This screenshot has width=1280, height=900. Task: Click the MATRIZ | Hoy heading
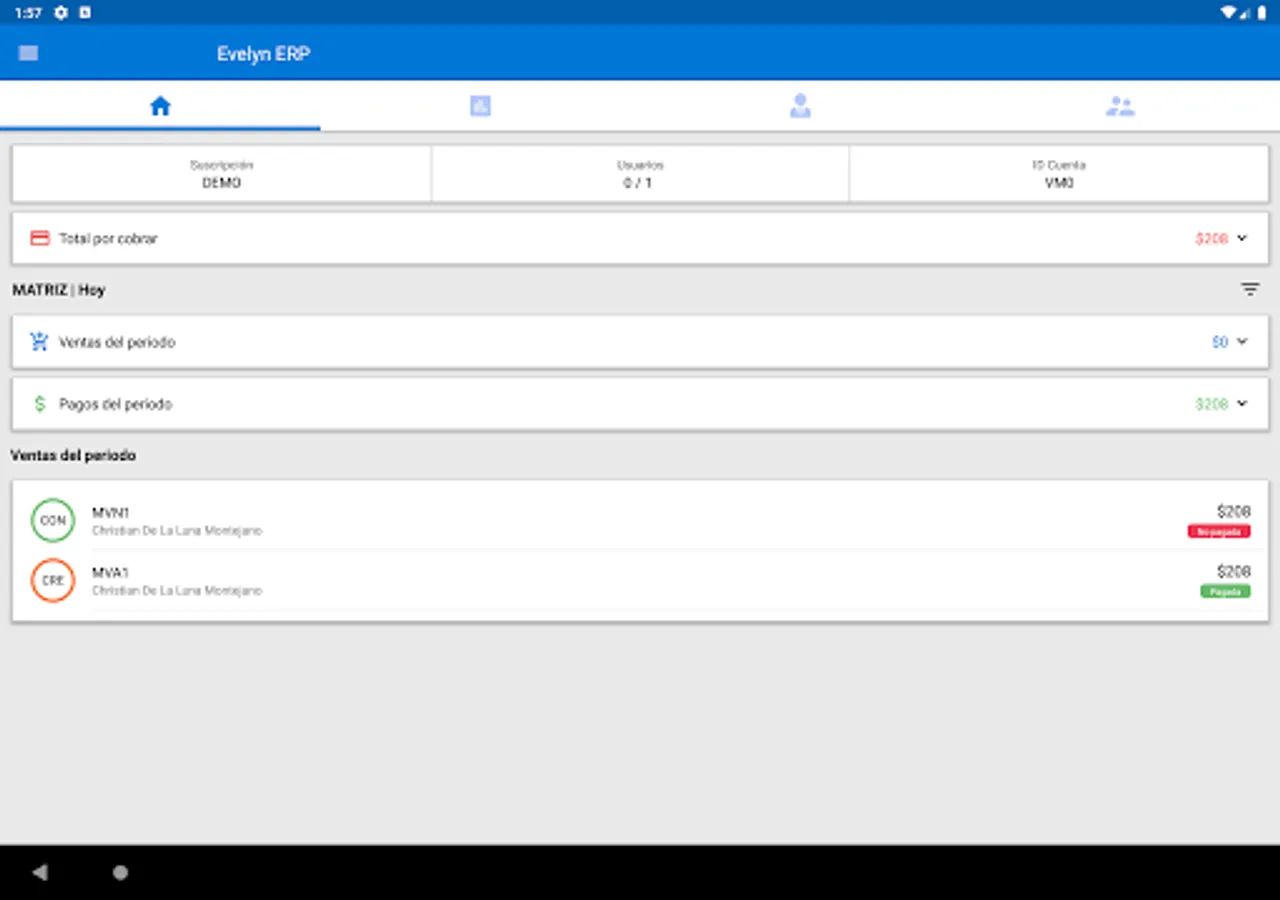(59, 290)
